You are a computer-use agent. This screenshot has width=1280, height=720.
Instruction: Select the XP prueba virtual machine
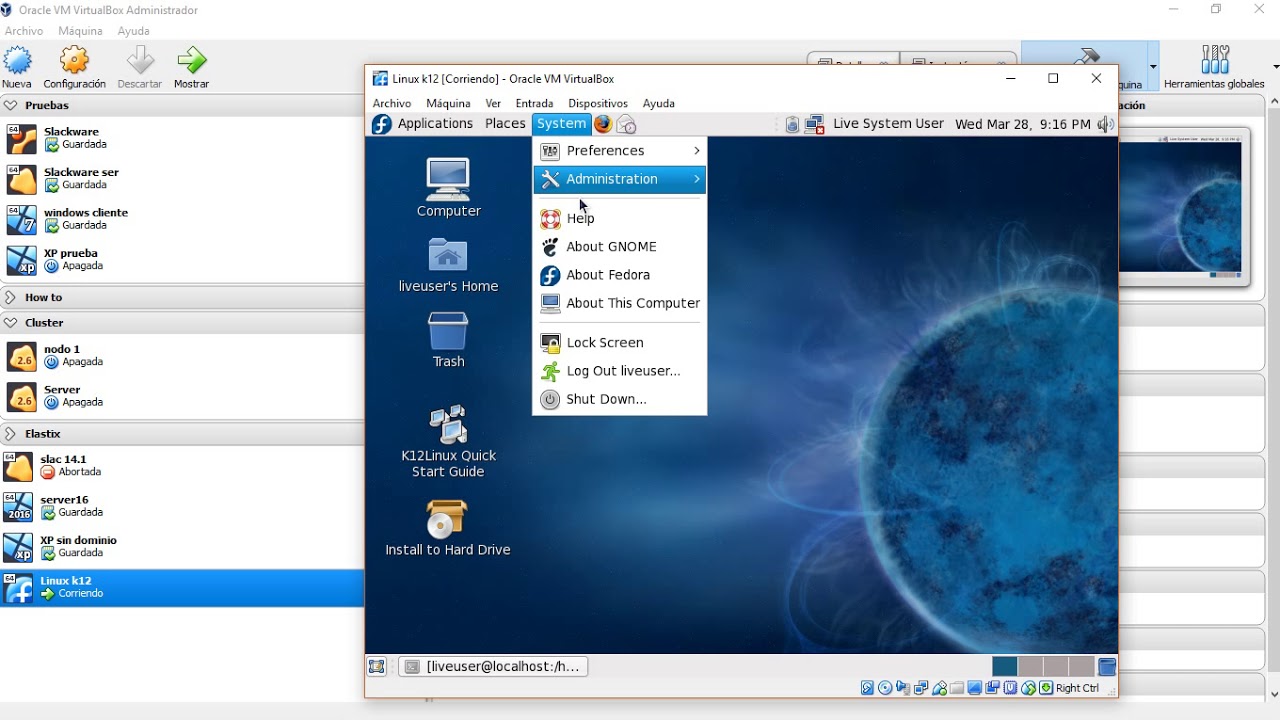click(x=181, y=260)
